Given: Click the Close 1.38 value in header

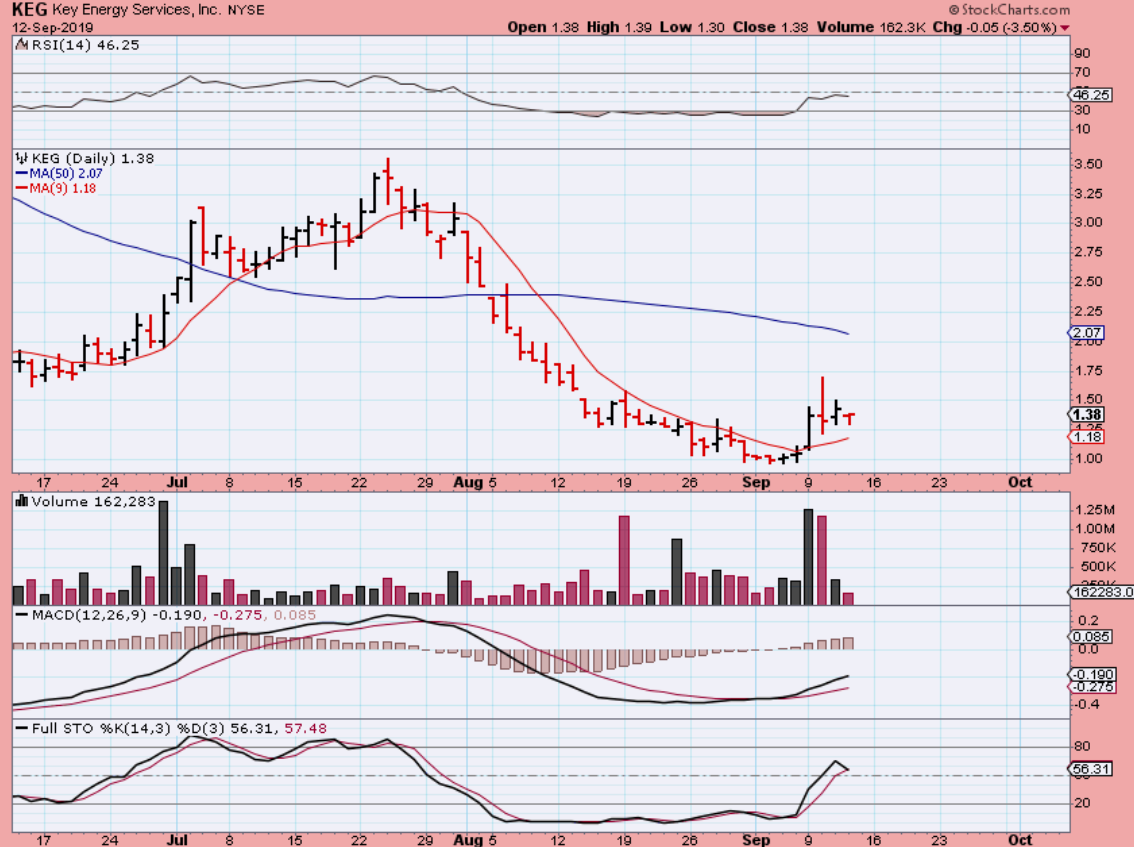Looking at the screenshot, I should pos(770,27).
